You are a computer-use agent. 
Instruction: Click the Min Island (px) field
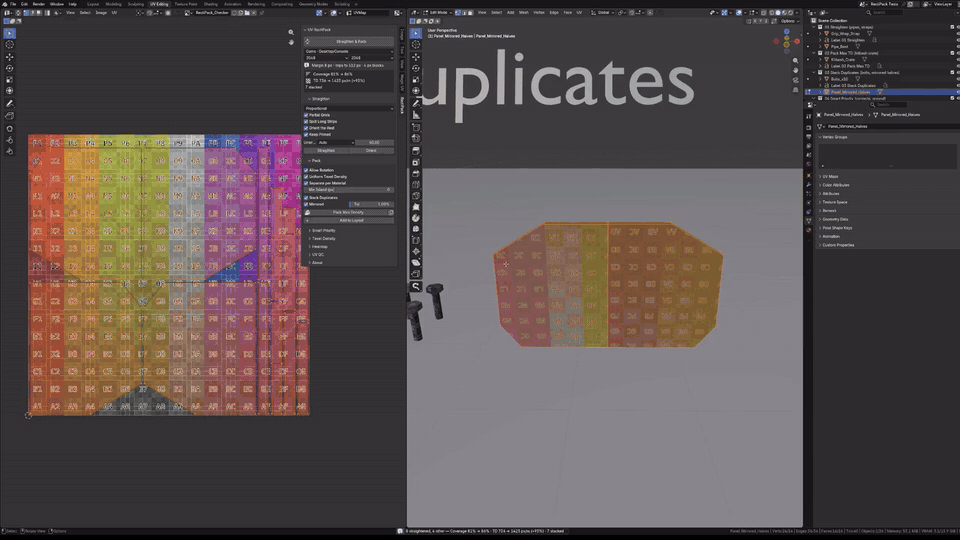[349, 190]
